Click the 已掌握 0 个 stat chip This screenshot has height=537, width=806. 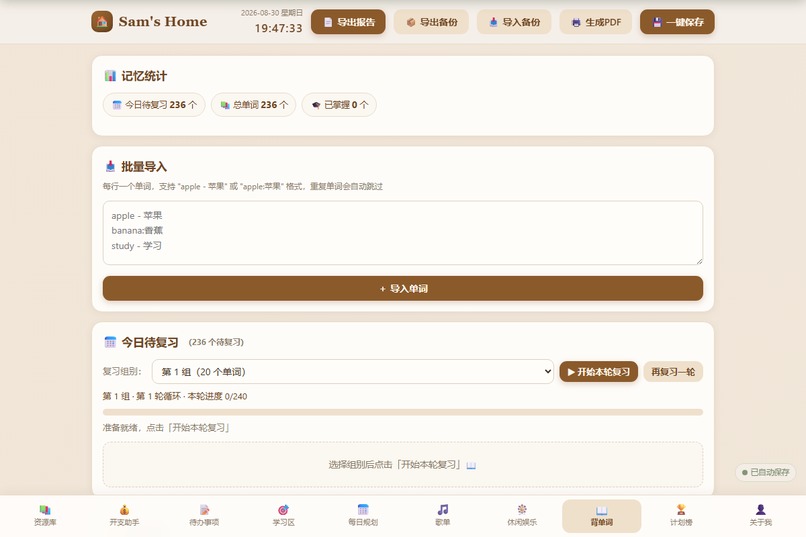pyautogui.click(x=339, y=105)
